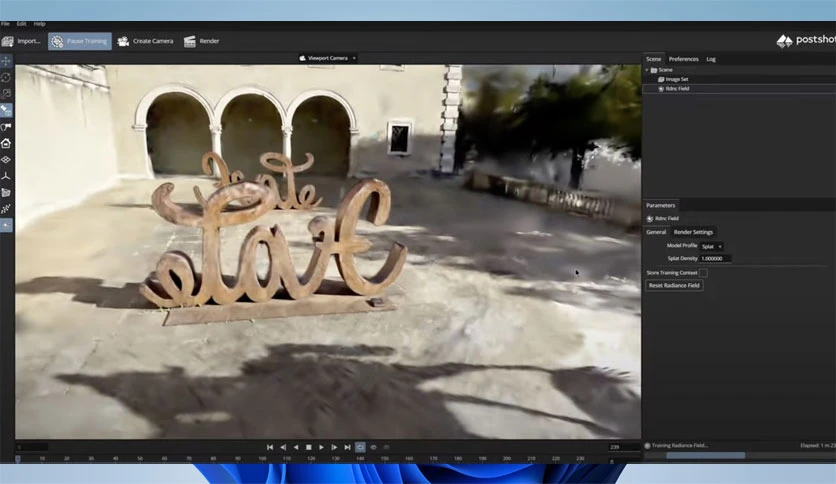Open the General parameters tab

[656, 232]
